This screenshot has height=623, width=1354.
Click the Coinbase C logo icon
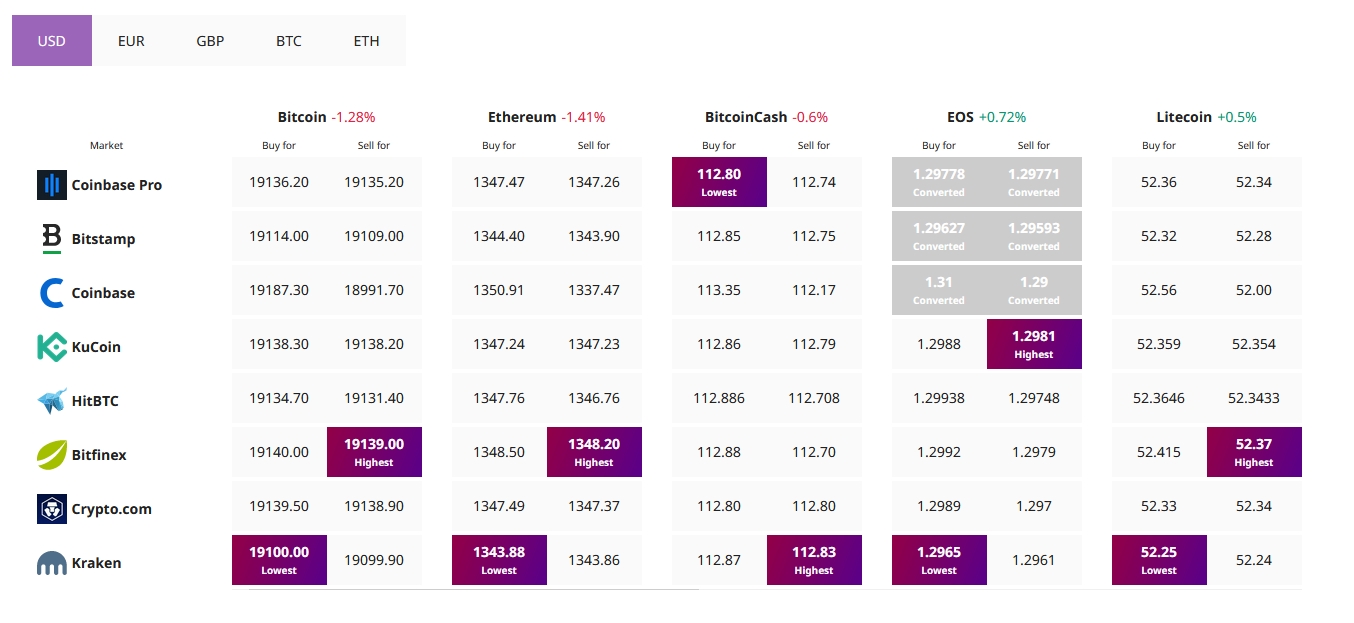pyautogui.click(x=52, y=293)
